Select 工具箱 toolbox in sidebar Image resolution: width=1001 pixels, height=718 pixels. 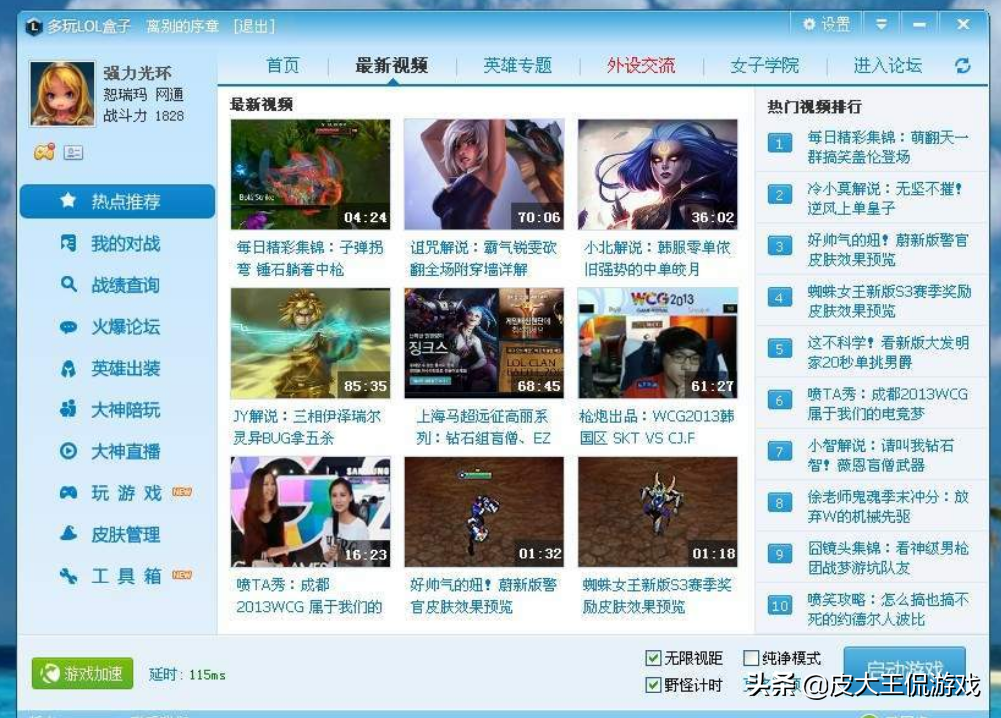click(x=124, y=576)
